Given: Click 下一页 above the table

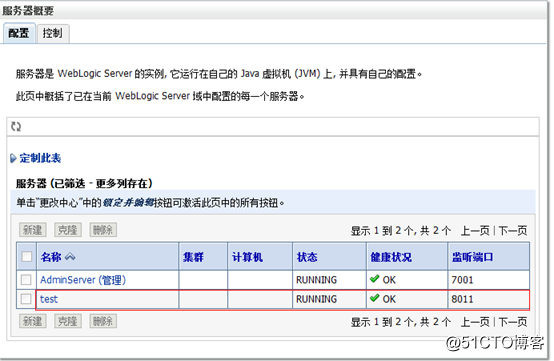Looking at the screenshot, I should click(513, 231).
